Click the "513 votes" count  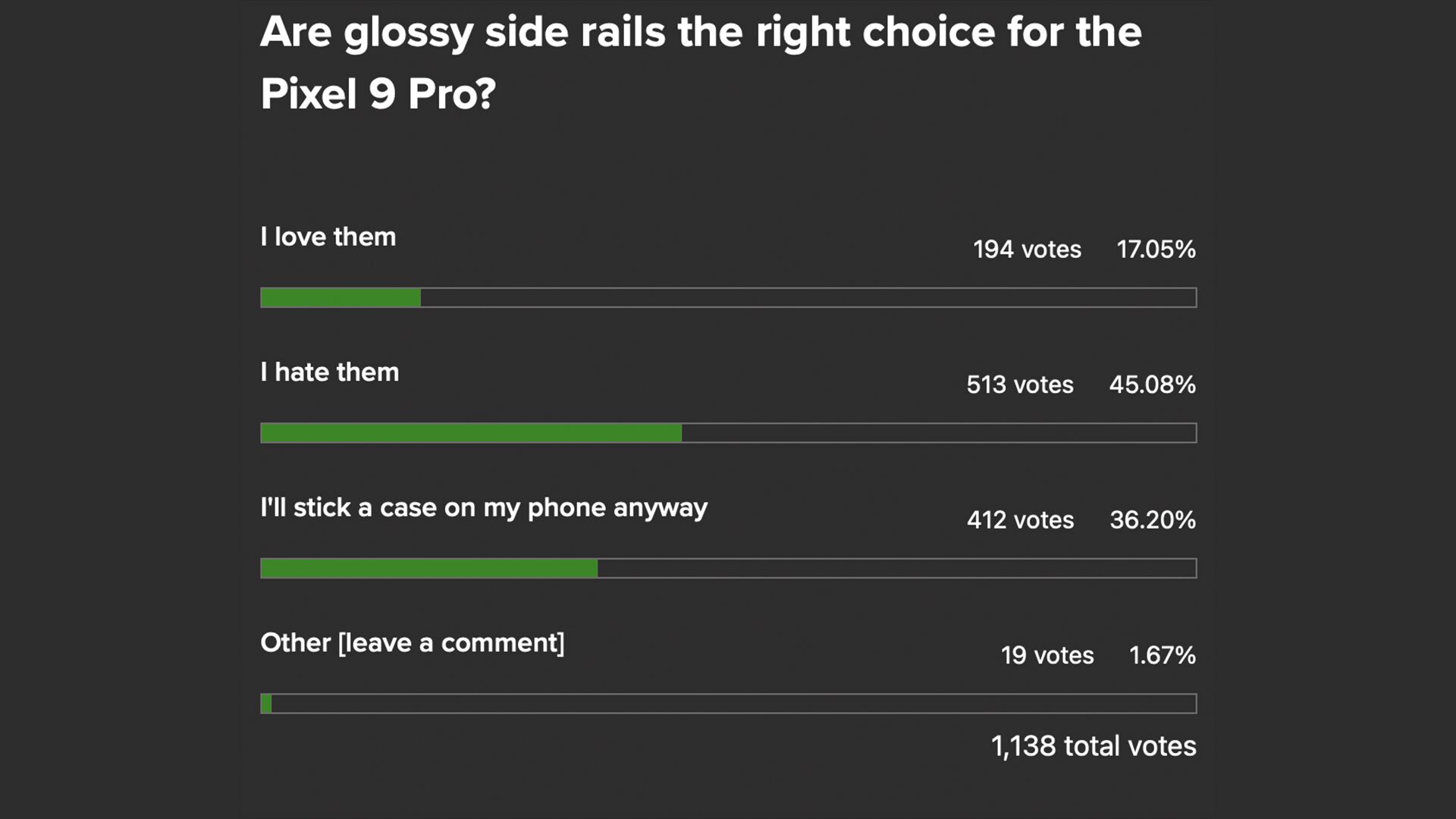pos(1020,384)
